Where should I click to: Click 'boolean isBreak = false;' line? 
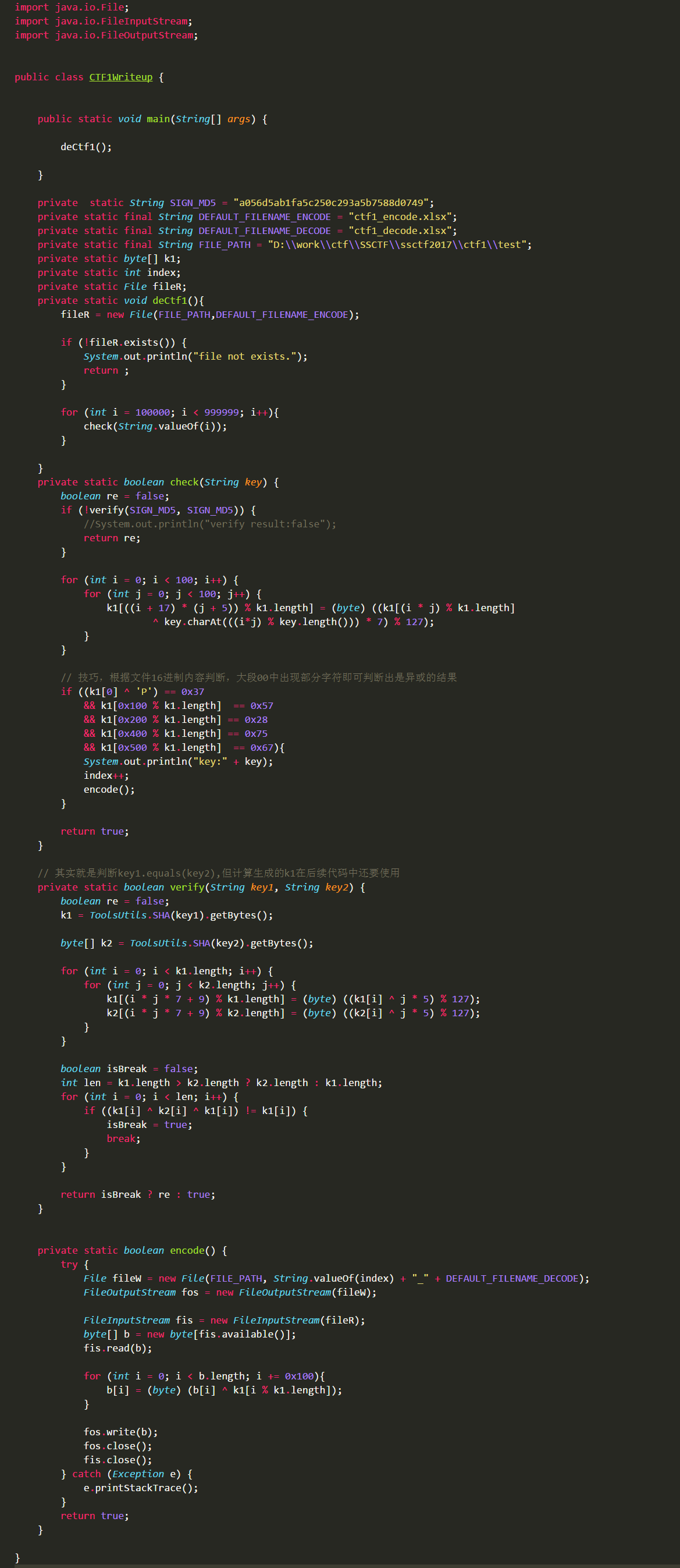coord(129,1069)
